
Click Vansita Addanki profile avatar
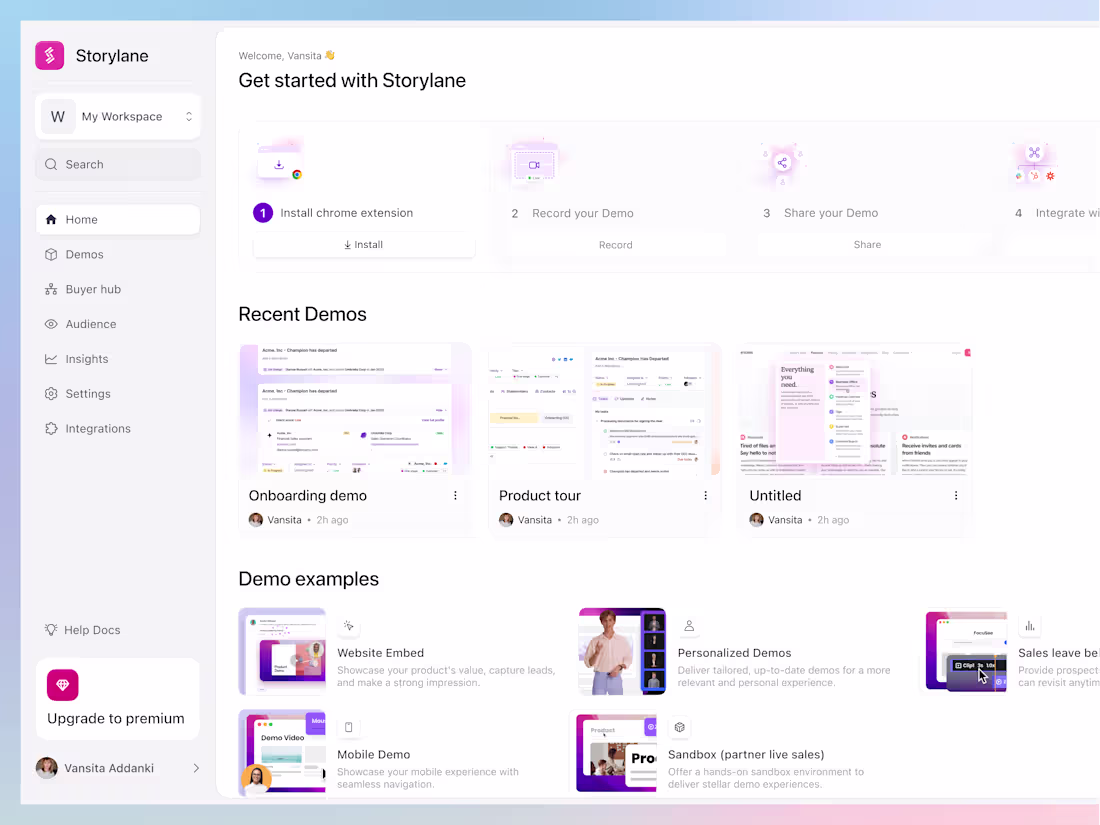click(x=47, y=768)
